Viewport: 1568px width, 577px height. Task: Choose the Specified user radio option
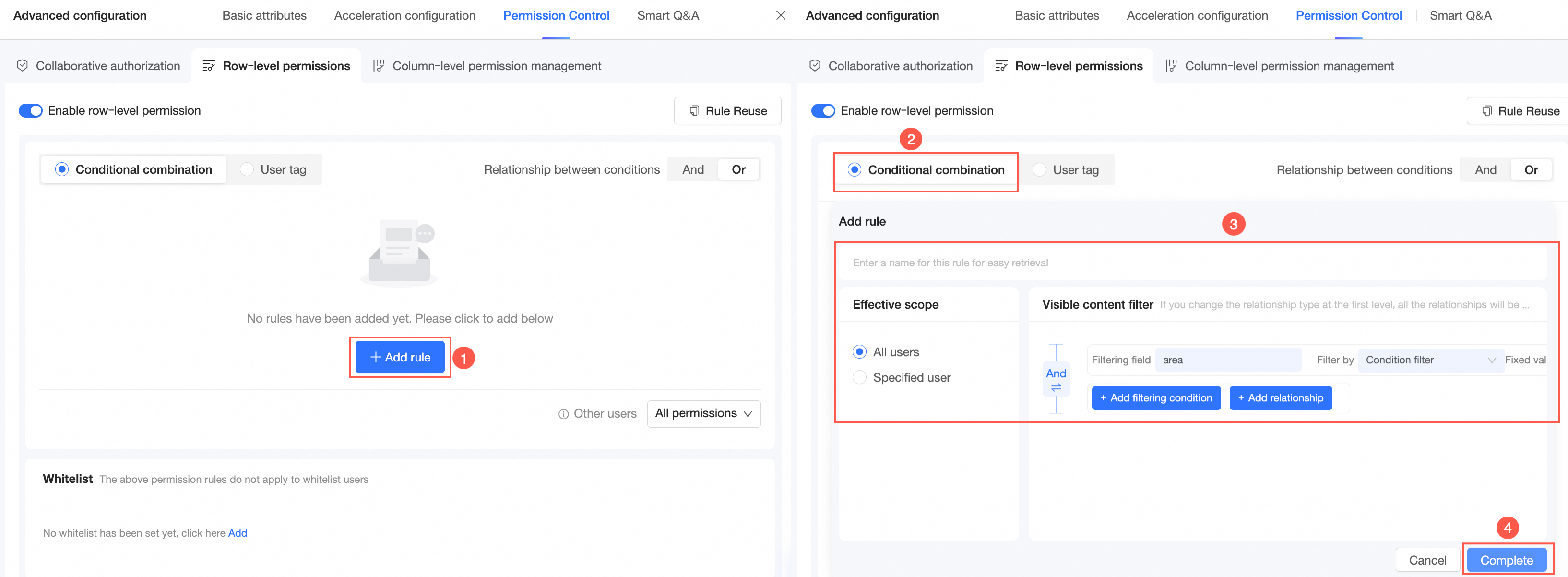tap(859, 377)
